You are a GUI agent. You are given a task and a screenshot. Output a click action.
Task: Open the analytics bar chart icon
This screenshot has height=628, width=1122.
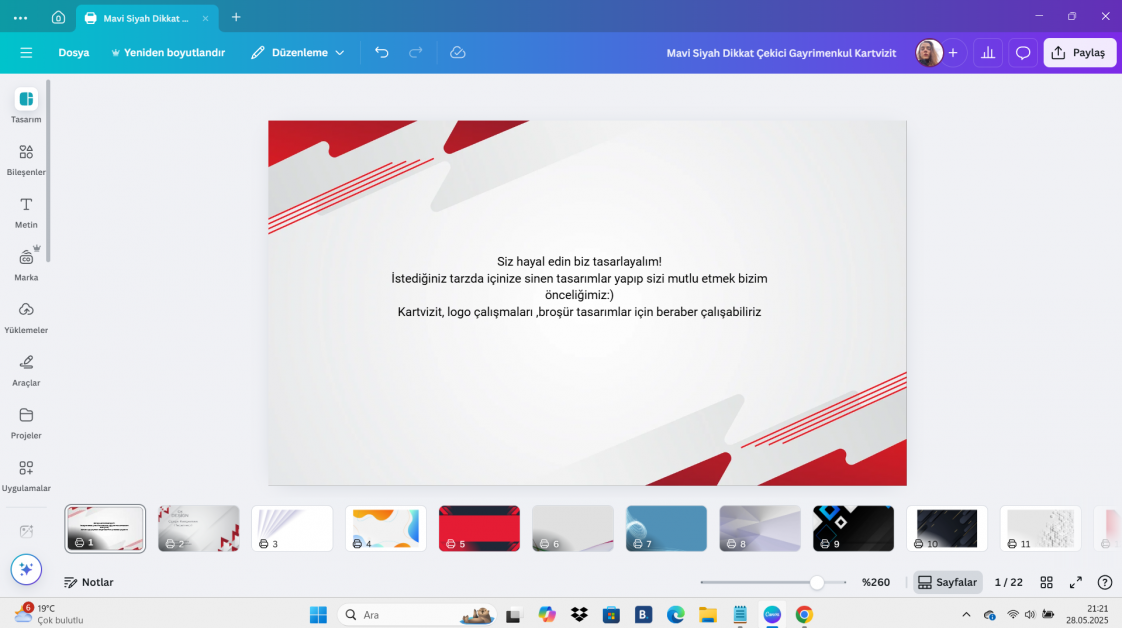(x=988, y=53)
